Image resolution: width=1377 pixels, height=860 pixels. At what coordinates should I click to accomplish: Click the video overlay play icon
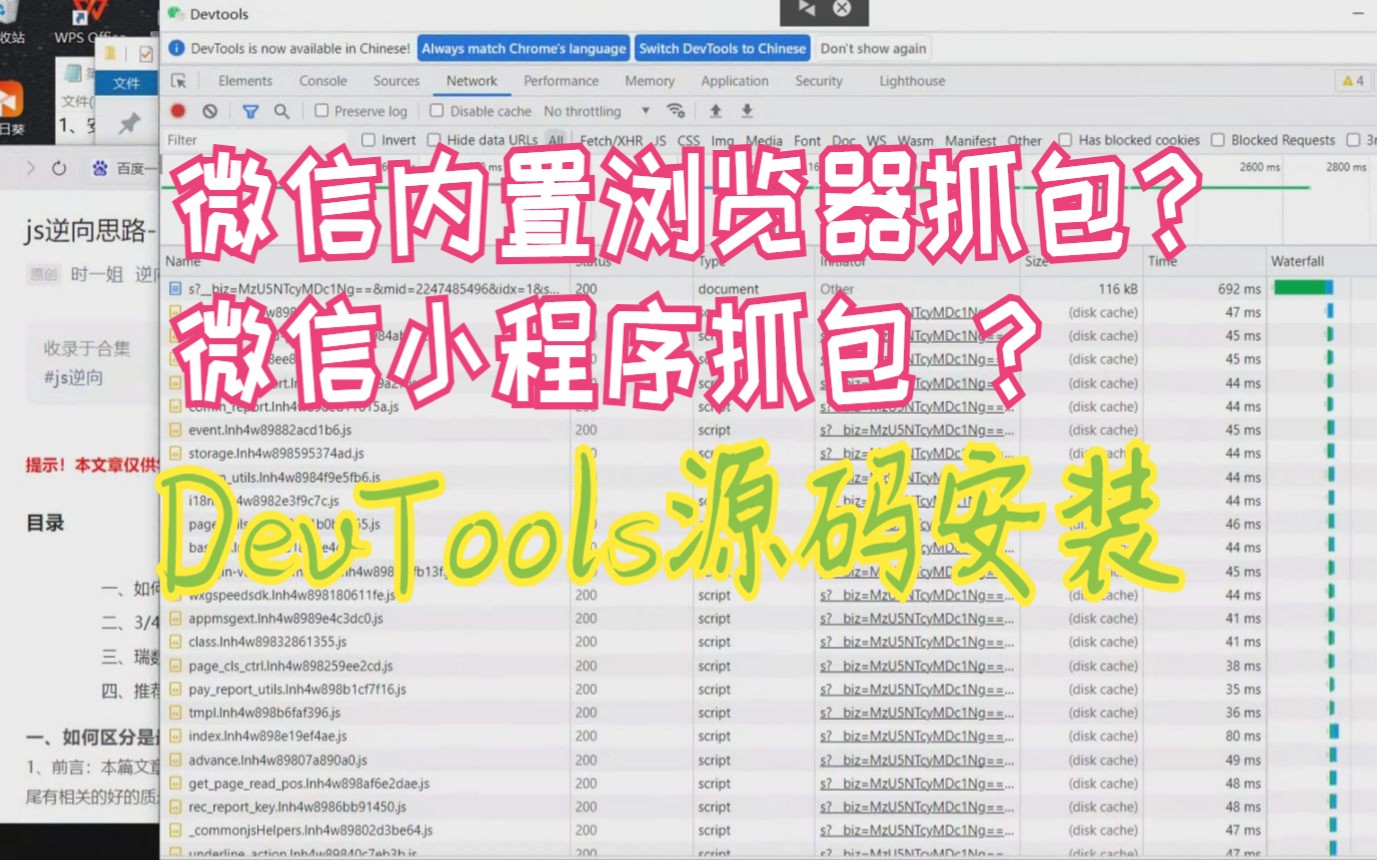[x=806, y=8]
